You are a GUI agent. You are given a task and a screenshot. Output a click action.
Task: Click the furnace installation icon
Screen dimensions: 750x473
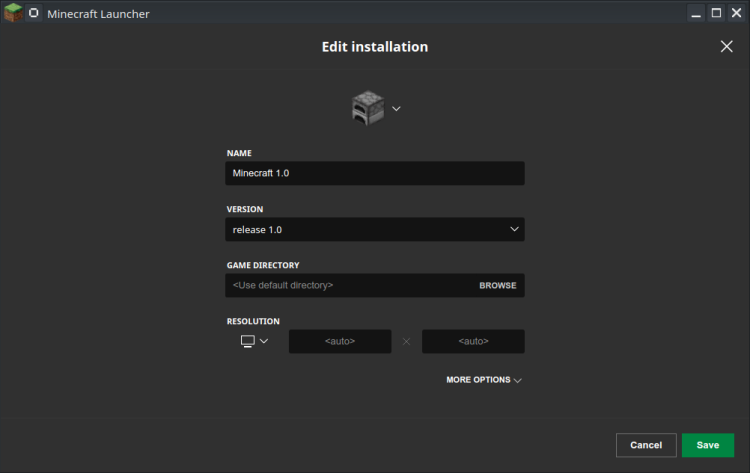367,108
